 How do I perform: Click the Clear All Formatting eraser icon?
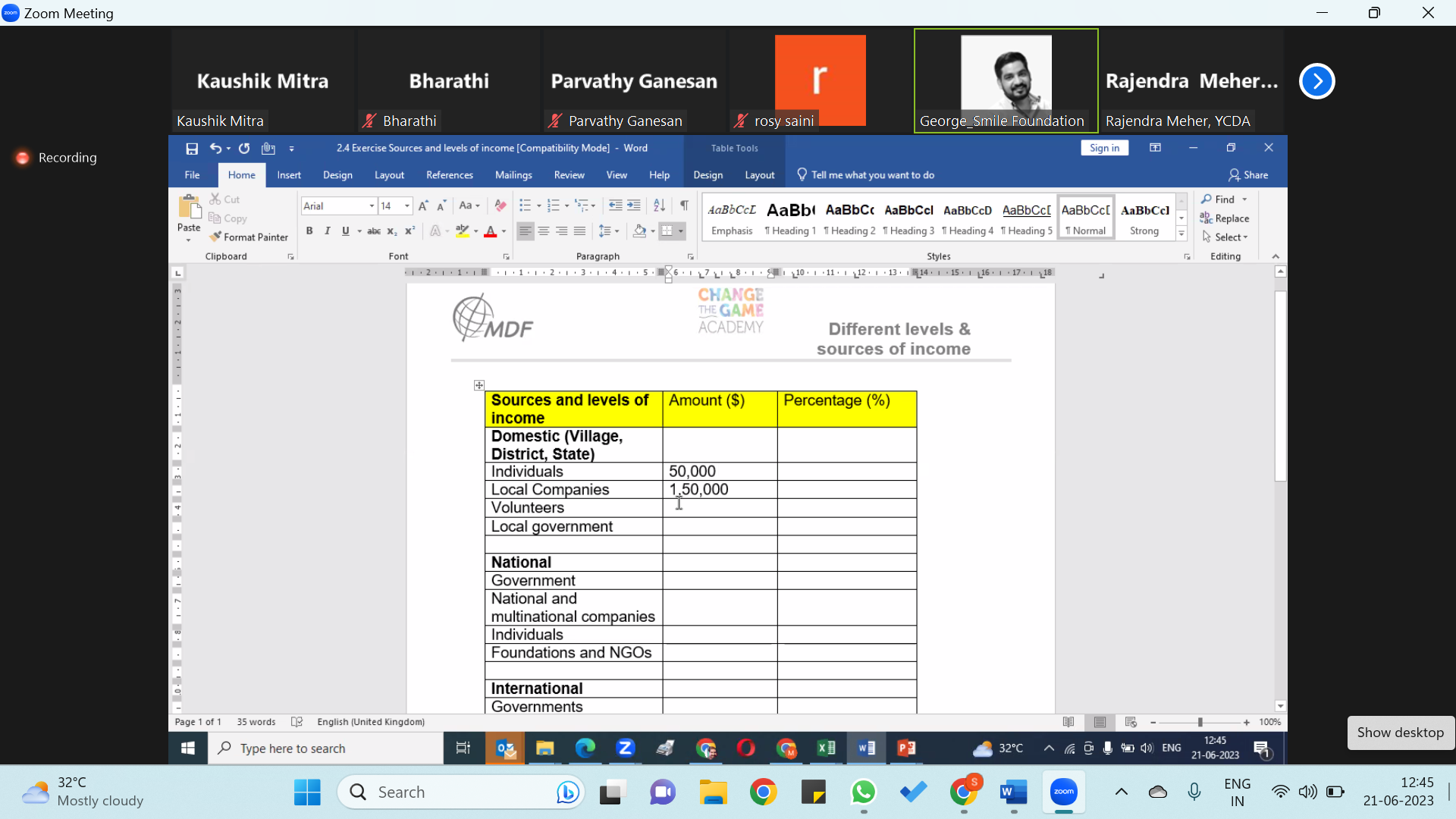(500, 206)
